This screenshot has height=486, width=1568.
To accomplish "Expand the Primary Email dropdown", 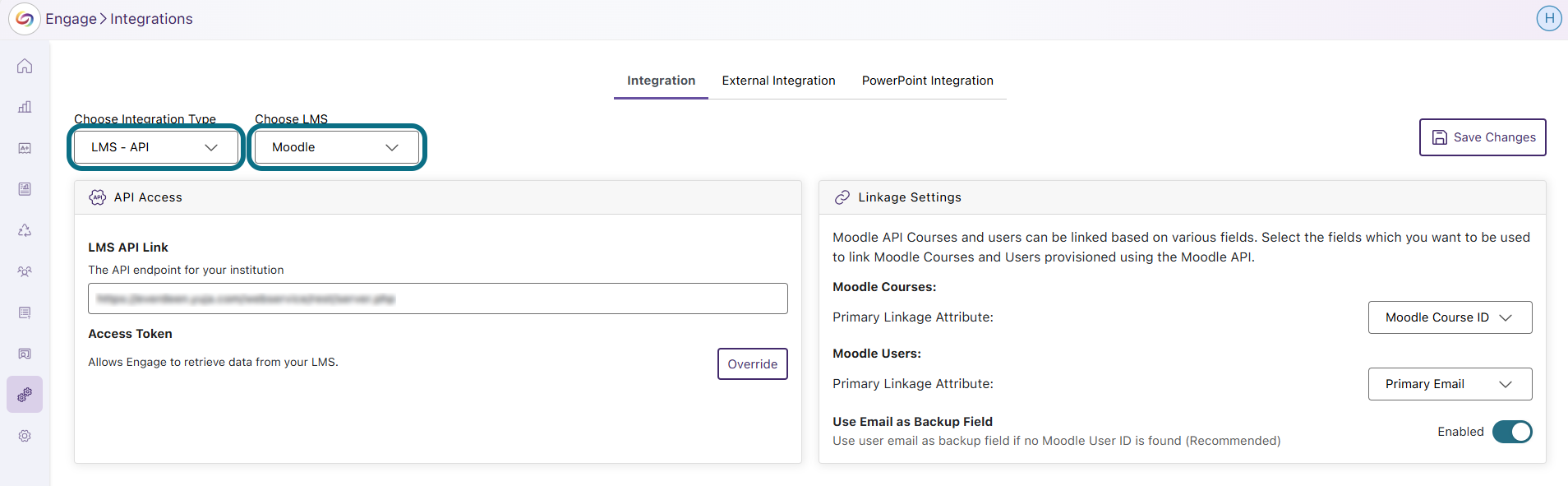I will pos(1450,384).
